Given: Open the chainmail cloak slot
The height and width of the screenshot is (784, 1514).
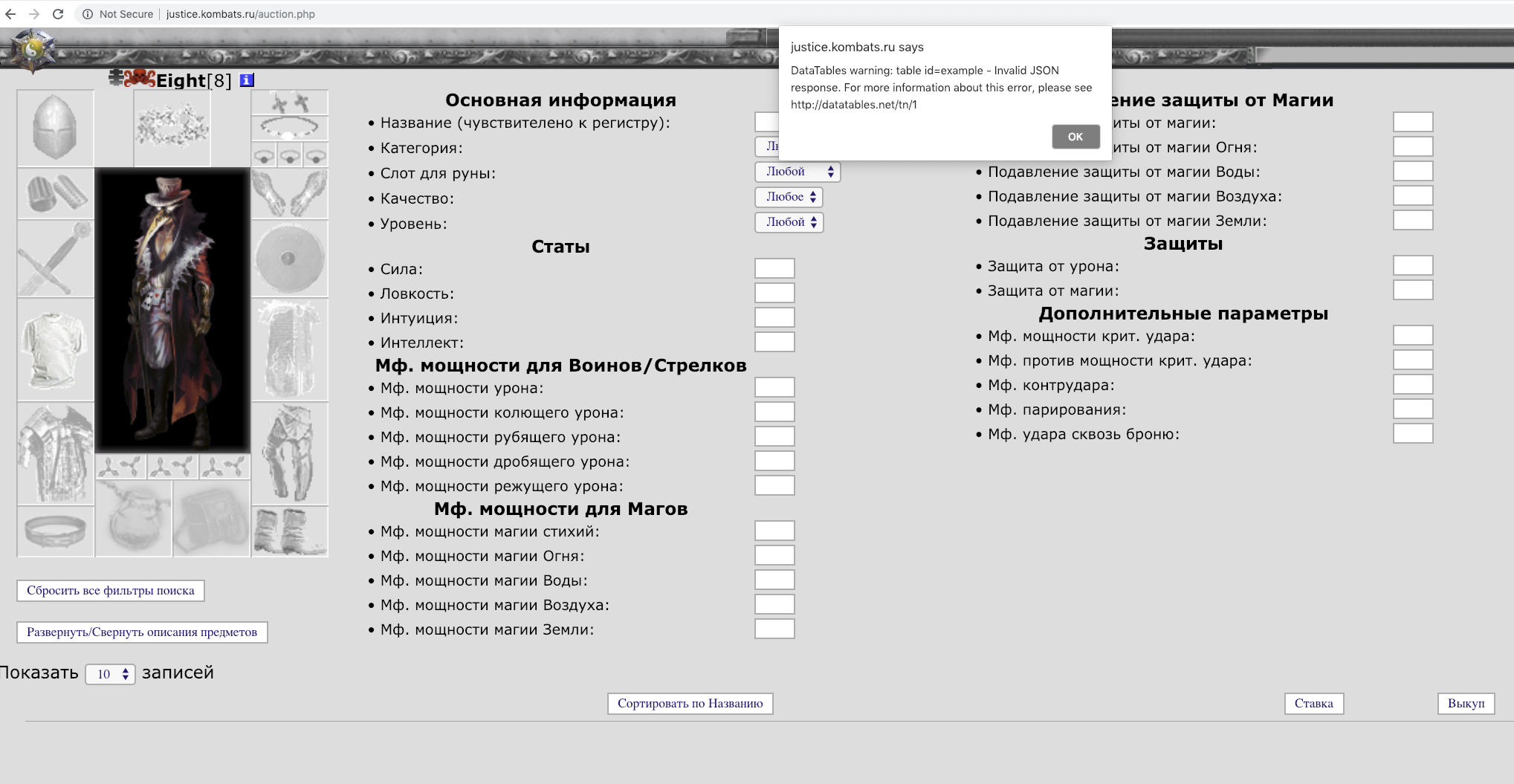Looking at the screenshot, I should [x=290, y=349].
